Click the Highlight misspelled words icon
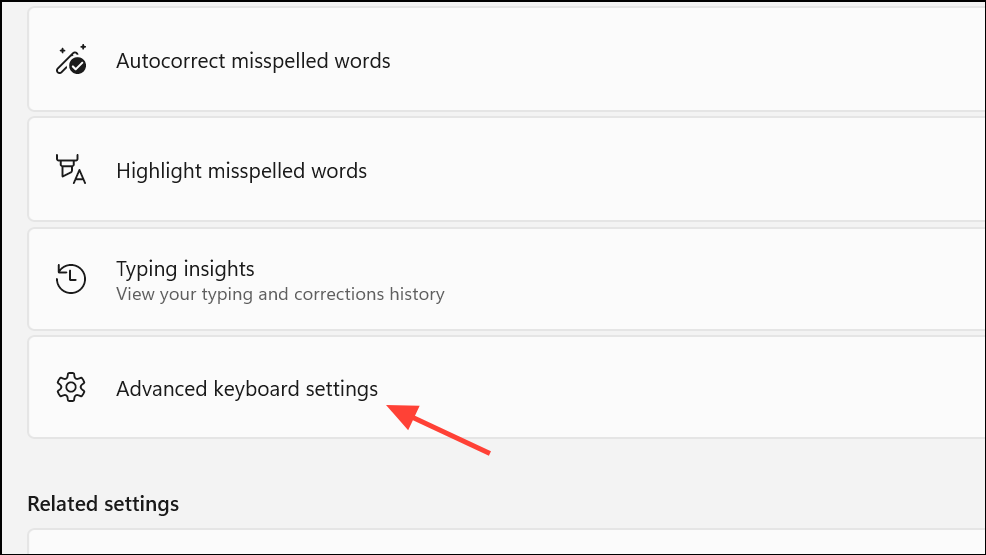Image resolution: width=986 pixels, height=555 pixels. tap(70, 170)
